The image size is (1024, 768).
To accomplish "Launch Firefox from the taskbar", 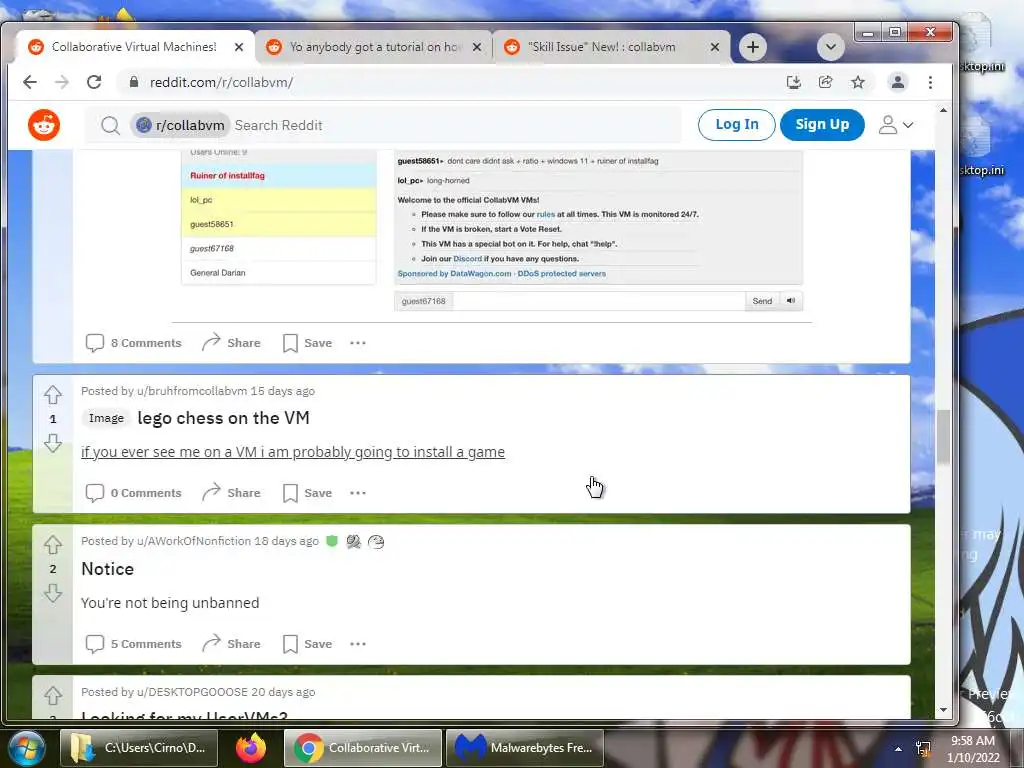I will (251, 748).
